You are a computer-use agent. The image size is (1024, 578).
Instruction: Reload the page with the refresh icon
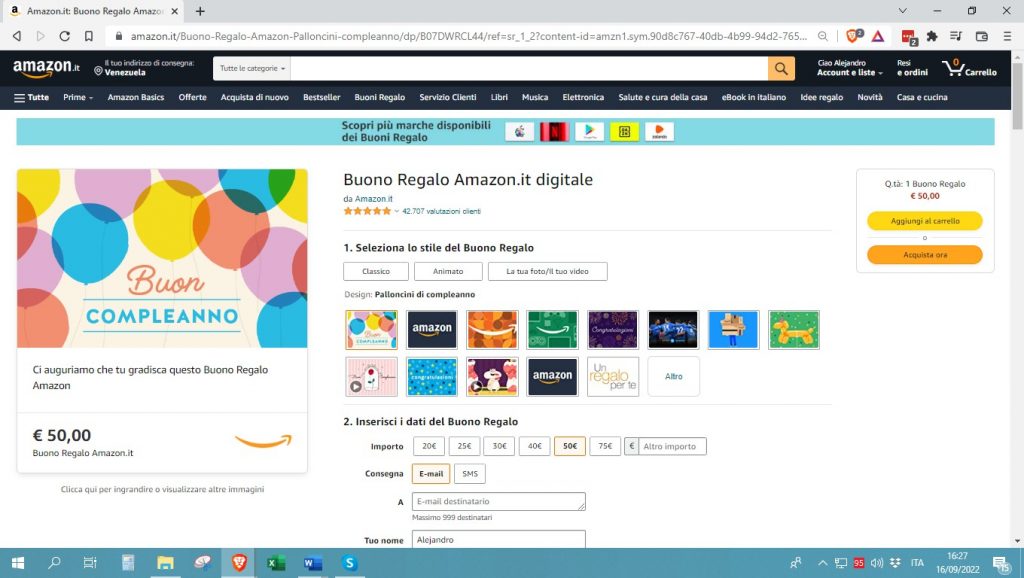65,36
